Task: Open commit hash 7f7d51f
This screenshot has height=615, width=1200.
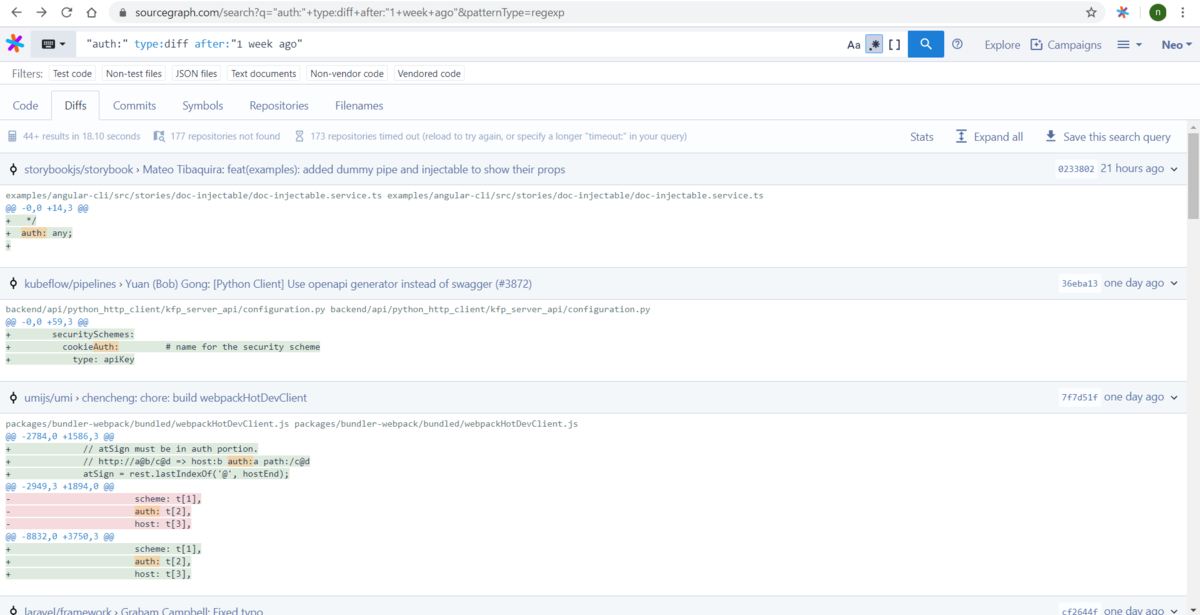Action: tap(1079, 398)
